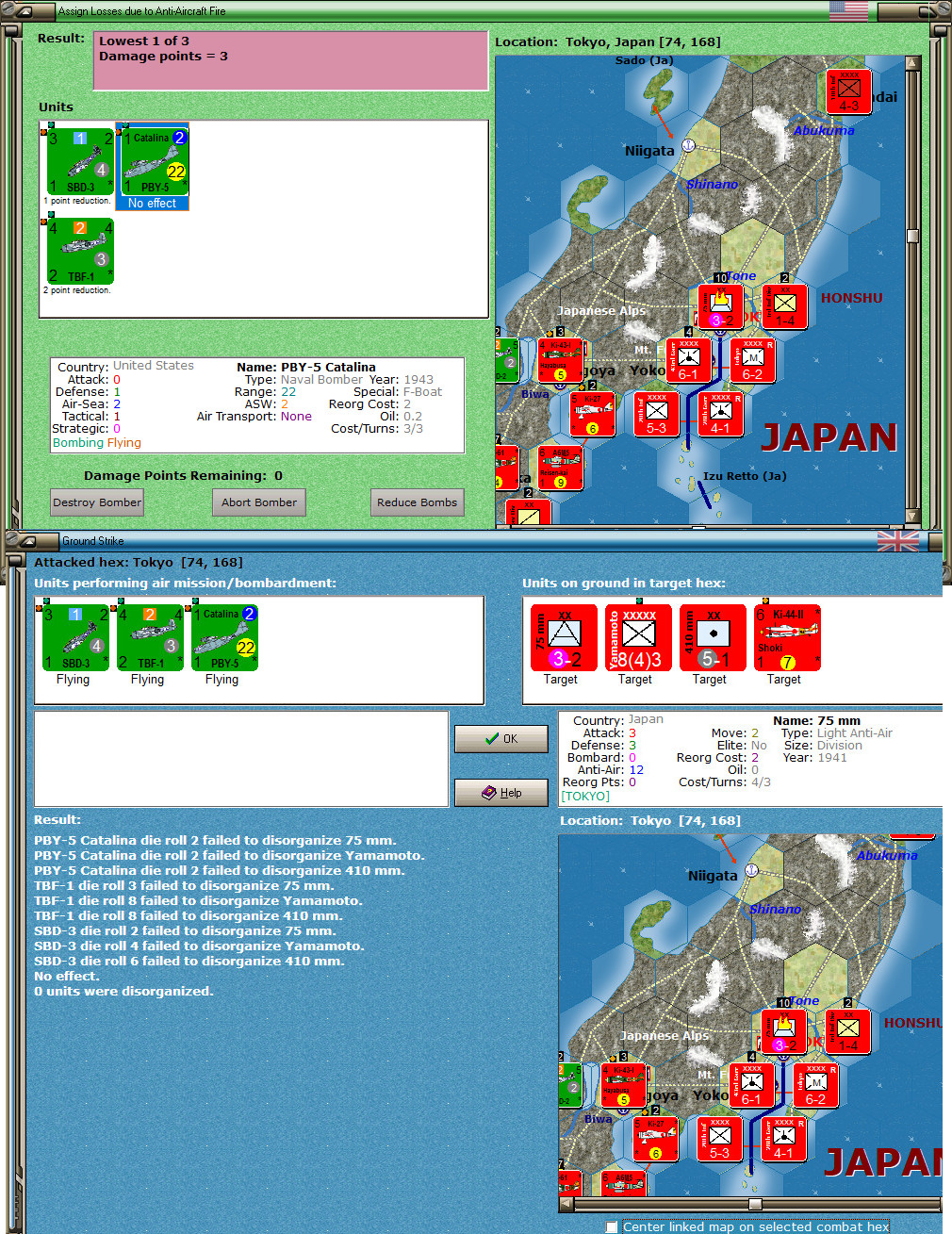
Task: Click the 6-2 unit on lower map
Action: click(x=816, y=1085)
